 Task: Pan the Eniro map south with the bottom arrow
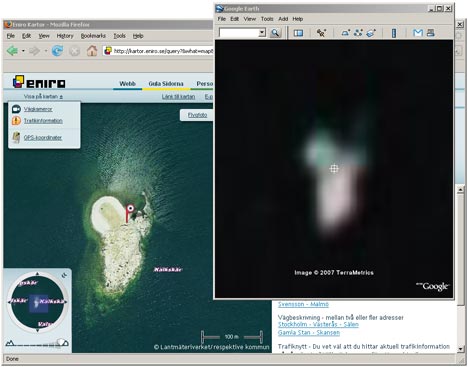(37, 330)
